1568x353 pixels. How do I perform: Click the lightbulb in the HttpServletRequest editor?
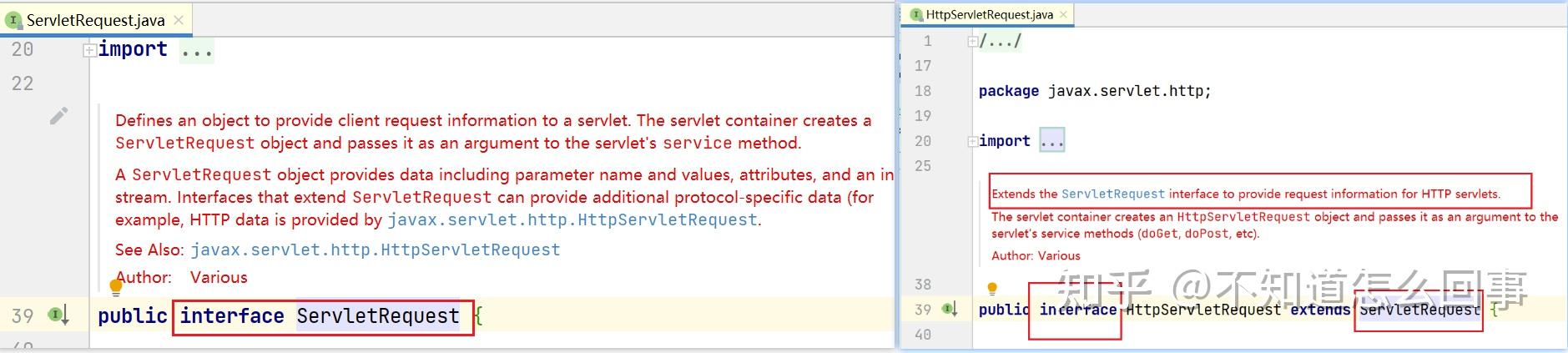click(x=992, y=289)
